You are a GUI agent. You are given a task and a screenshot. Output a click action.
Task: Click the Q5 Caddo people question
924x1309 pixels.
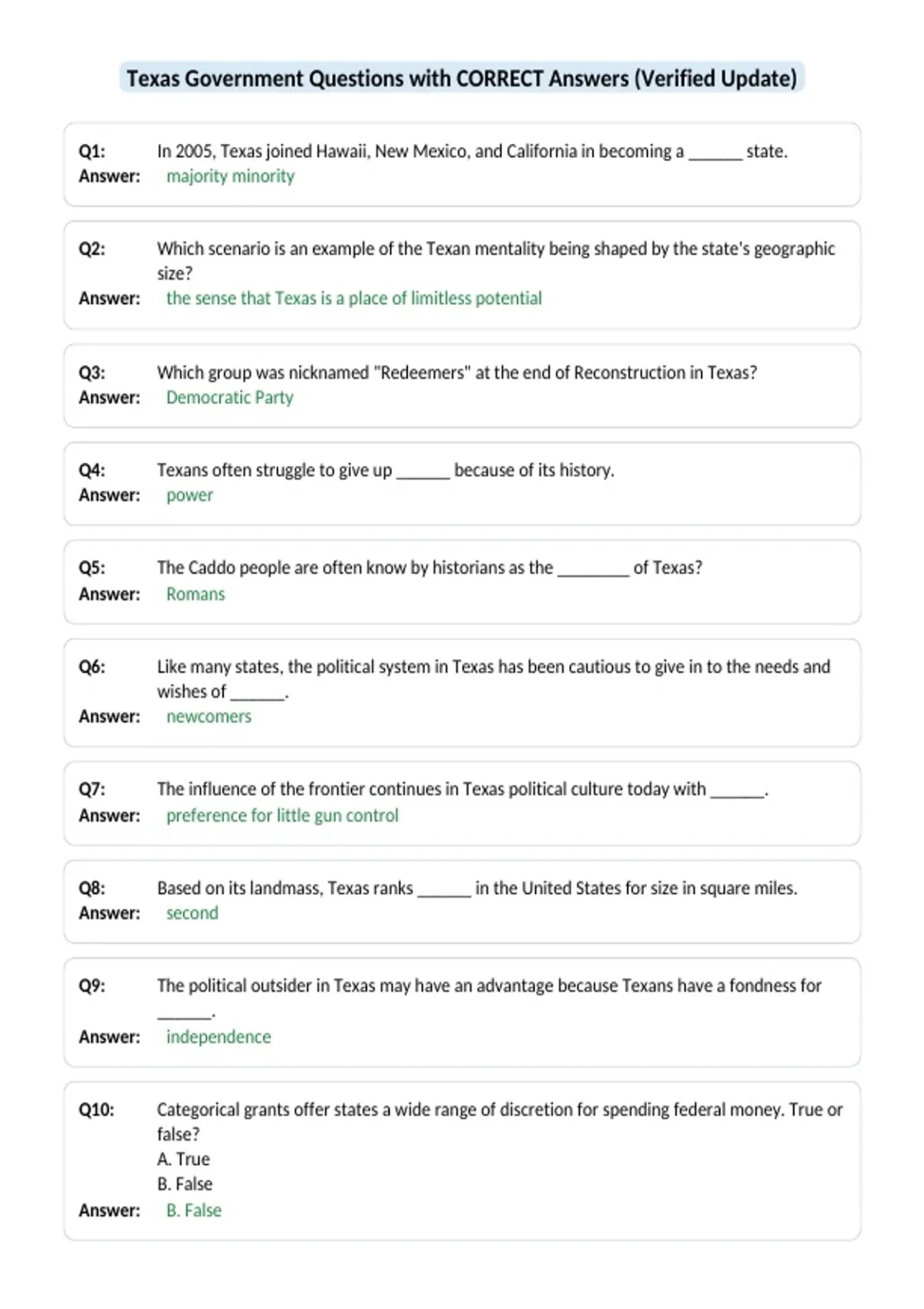[x=430, y=567]
